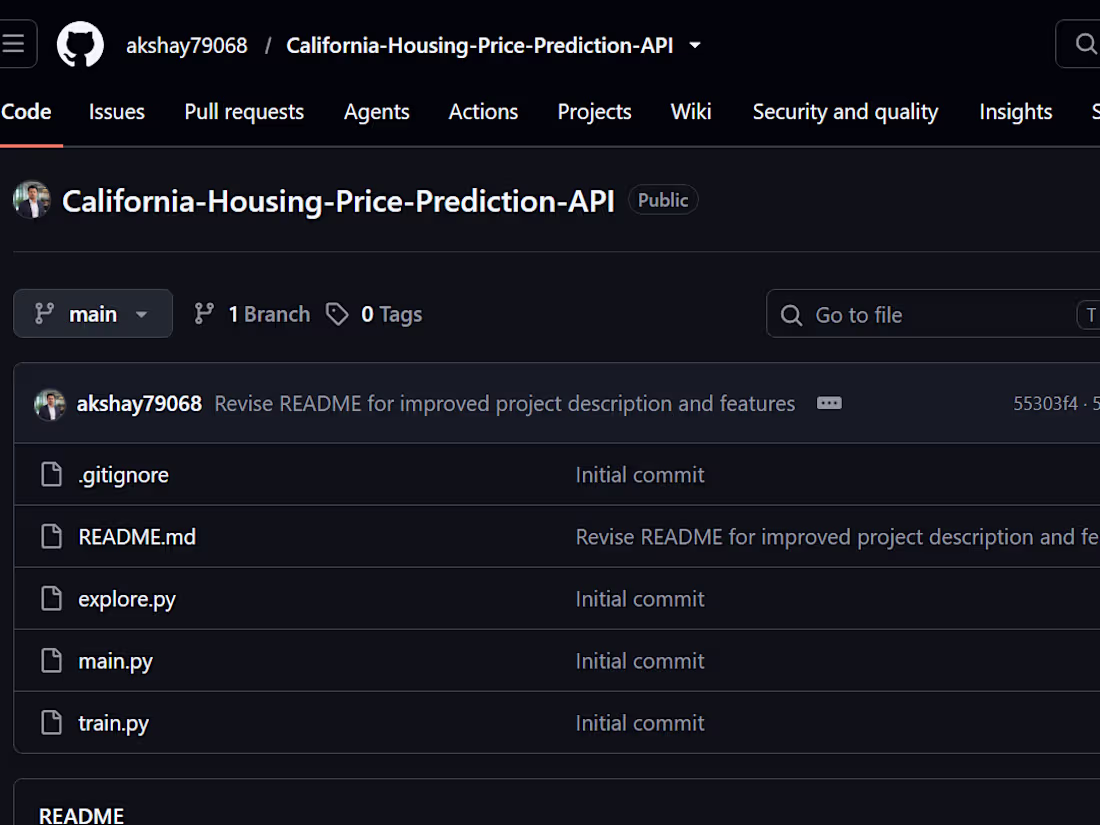Viewport: 1100px width, 825px height.
Task: Click the file icon beside .gitignore
Action: click(51, 474)
